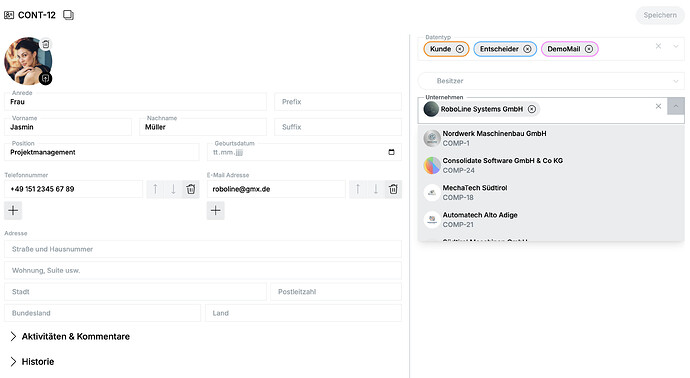
Task: Move phone number down in order
Action: tap(173, 189)
